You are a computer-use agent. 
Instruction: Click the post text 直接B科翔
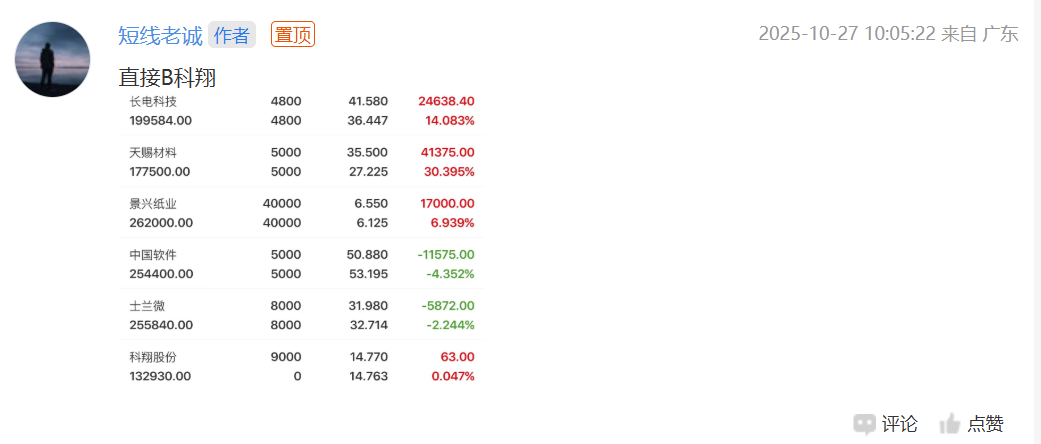pos(168,77)
